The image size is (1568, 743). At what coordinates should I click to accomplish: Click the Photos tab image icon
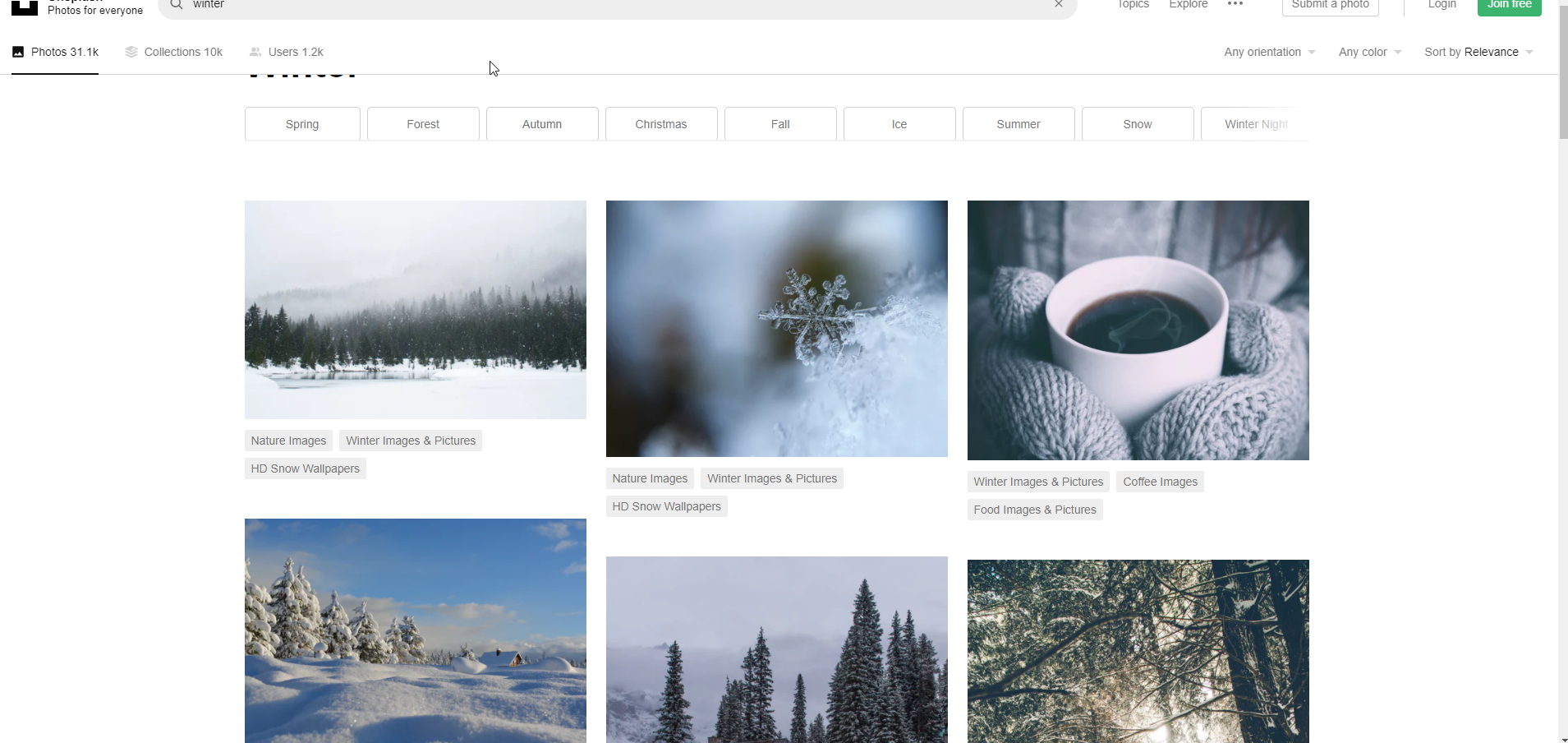click(18, 52)
